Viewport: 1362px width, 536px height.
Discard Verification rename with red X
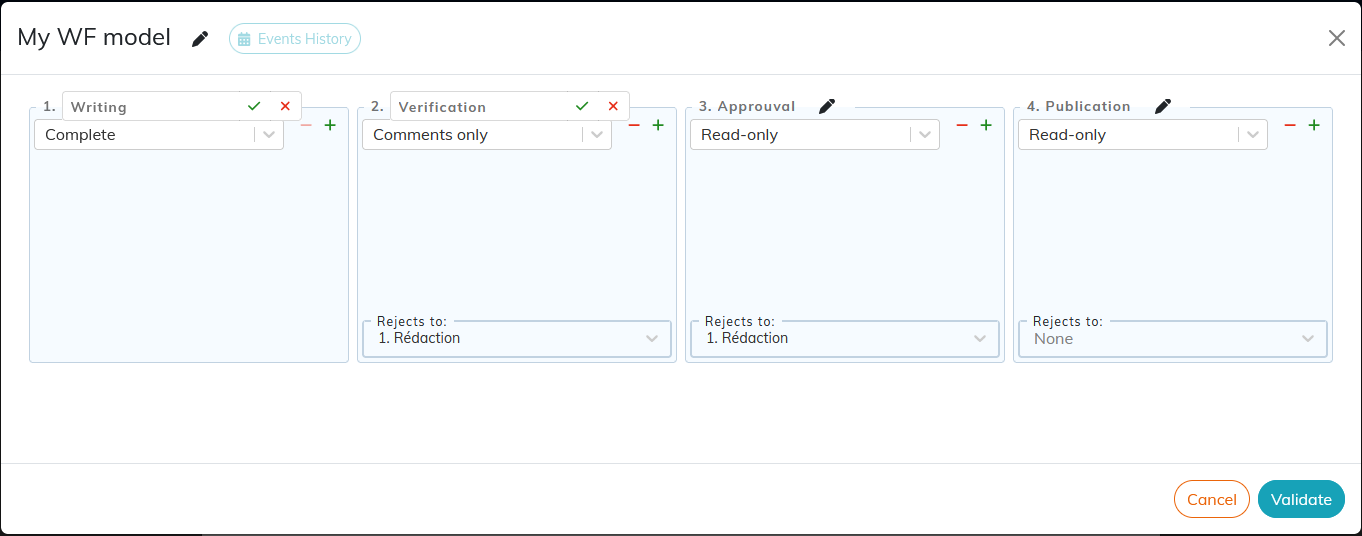pos(613,106)
